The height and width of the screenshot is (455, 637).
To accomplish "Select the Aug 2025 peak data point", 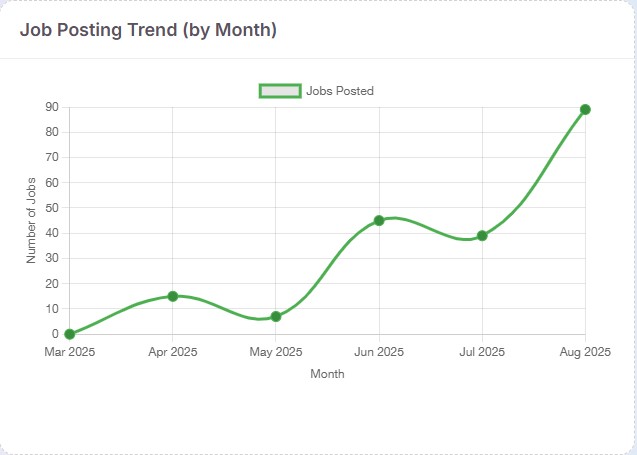I will pos(585,109).
